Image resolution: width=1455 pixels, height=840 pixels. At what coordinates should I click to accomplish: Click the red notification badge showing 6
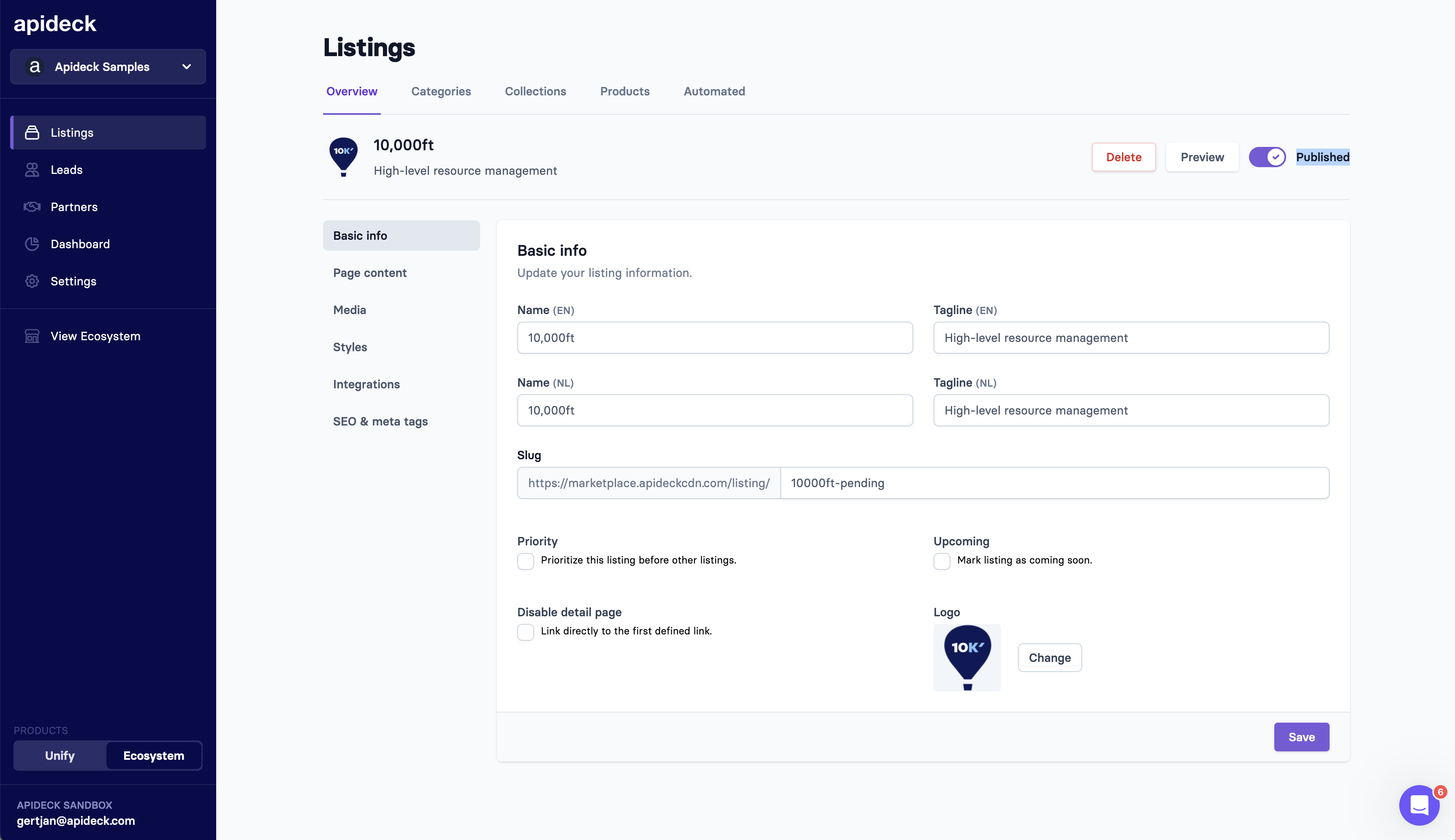1441,791
